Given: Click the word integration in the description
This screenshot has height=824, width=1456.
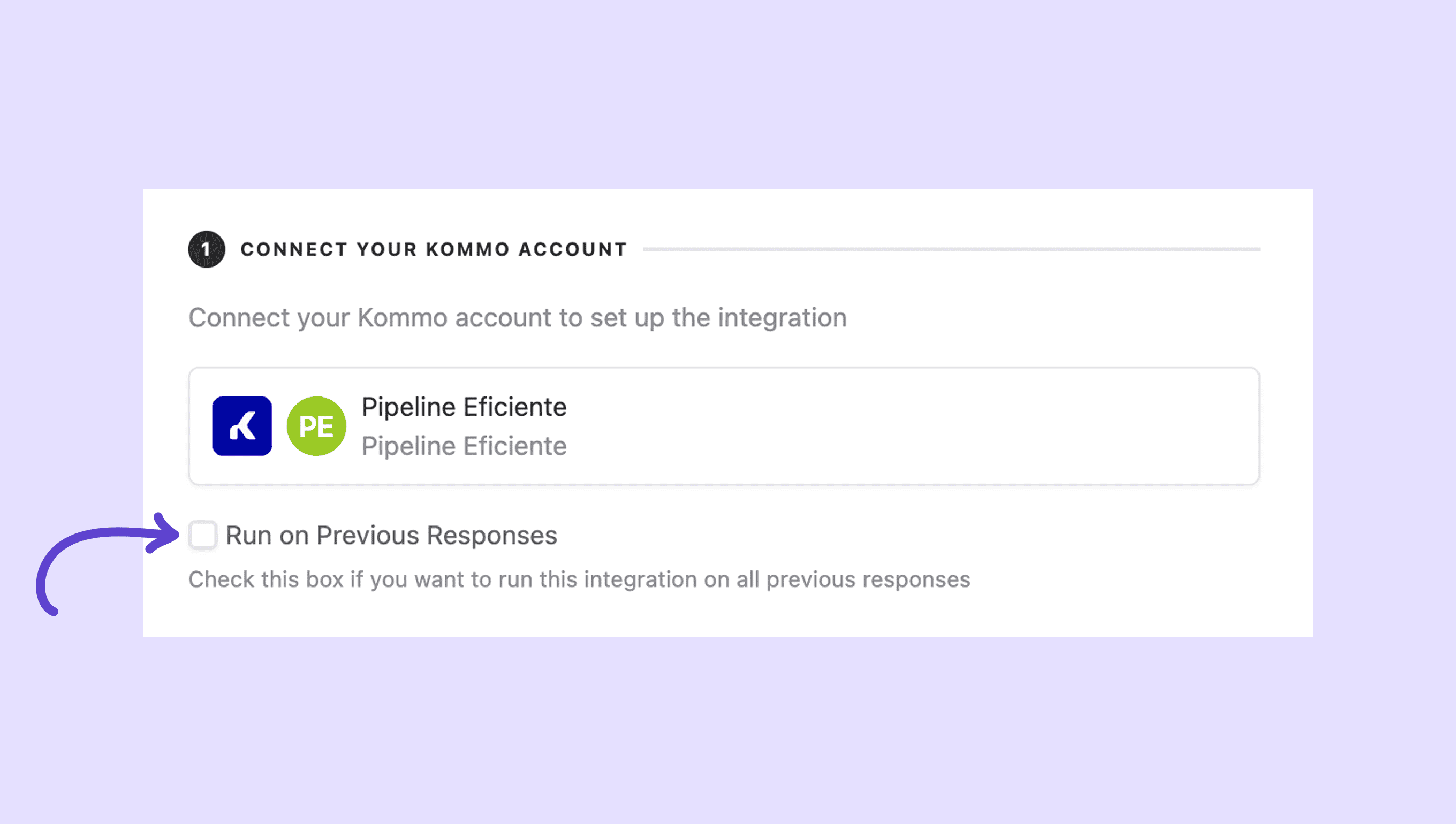Looking at the screenshot, I should point(782,317).
